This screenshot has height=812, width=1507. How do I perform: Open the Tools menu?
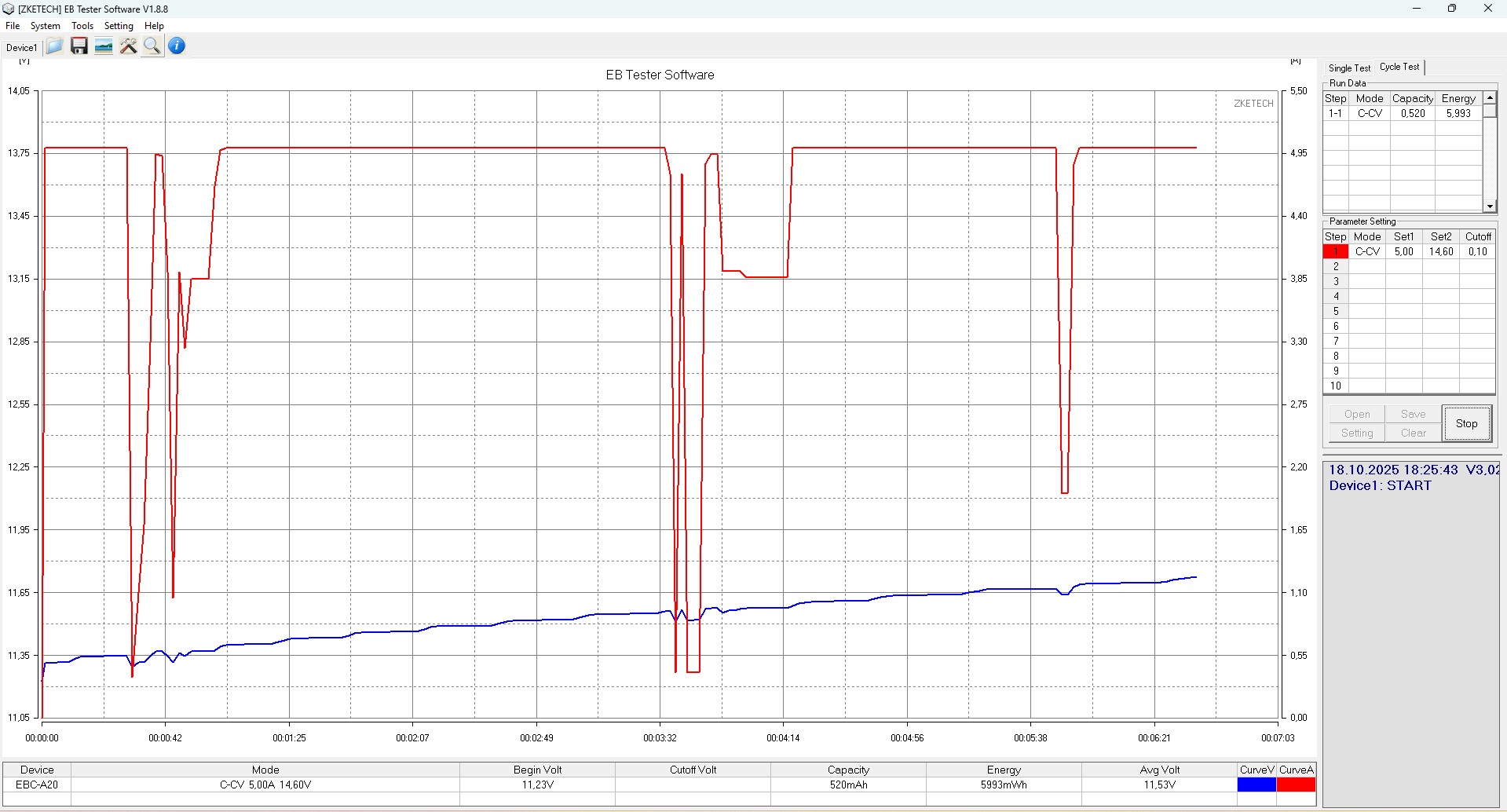coord(82,26)
